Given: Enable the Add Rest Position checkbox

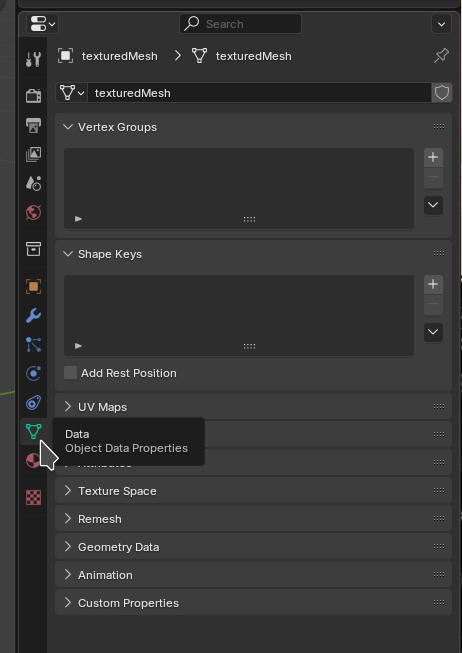Looking at the screenshot, I should click(x=70, y=373).
